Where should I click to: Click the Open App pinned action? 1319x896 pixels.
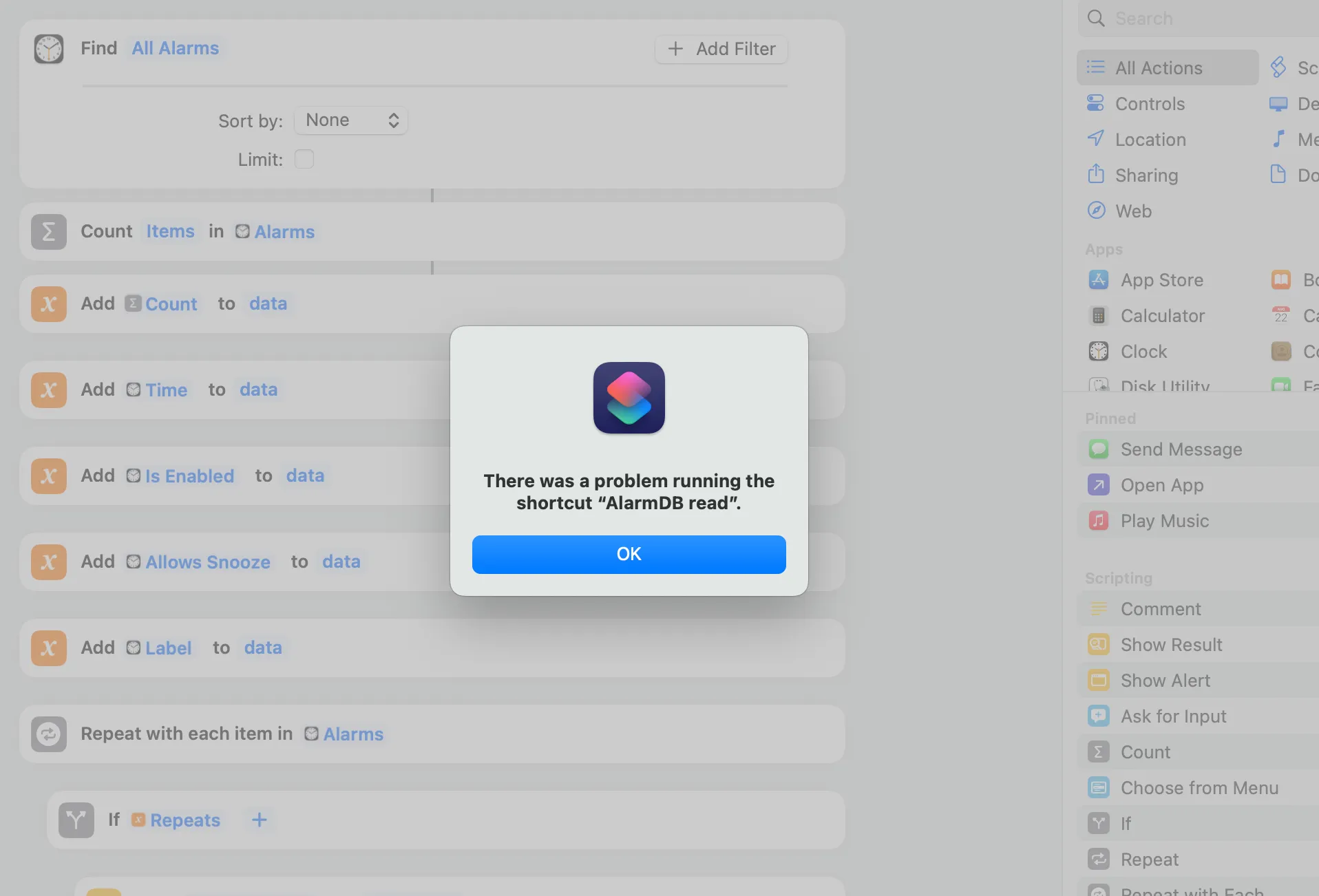1198,485
